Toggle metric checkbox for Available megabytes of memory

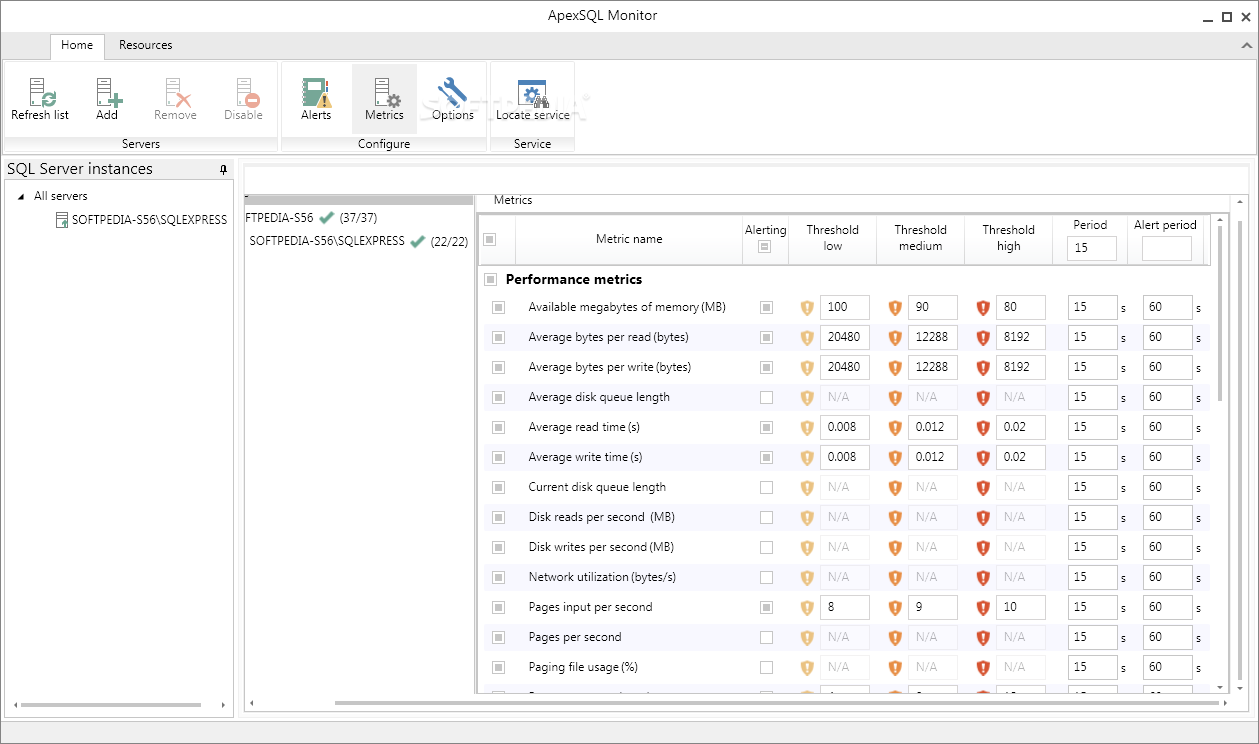click(x=498, y=308)
